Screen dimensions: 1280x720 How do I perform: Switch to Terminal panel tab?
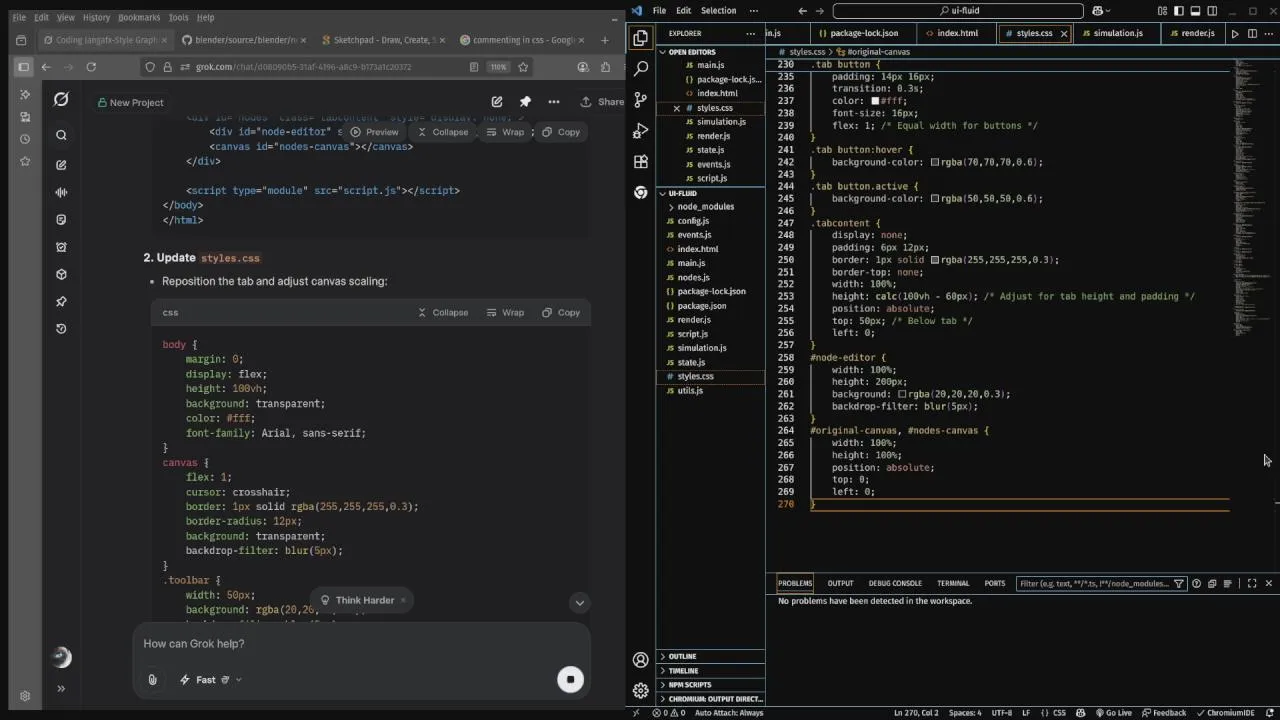click(x=953, y=584)
